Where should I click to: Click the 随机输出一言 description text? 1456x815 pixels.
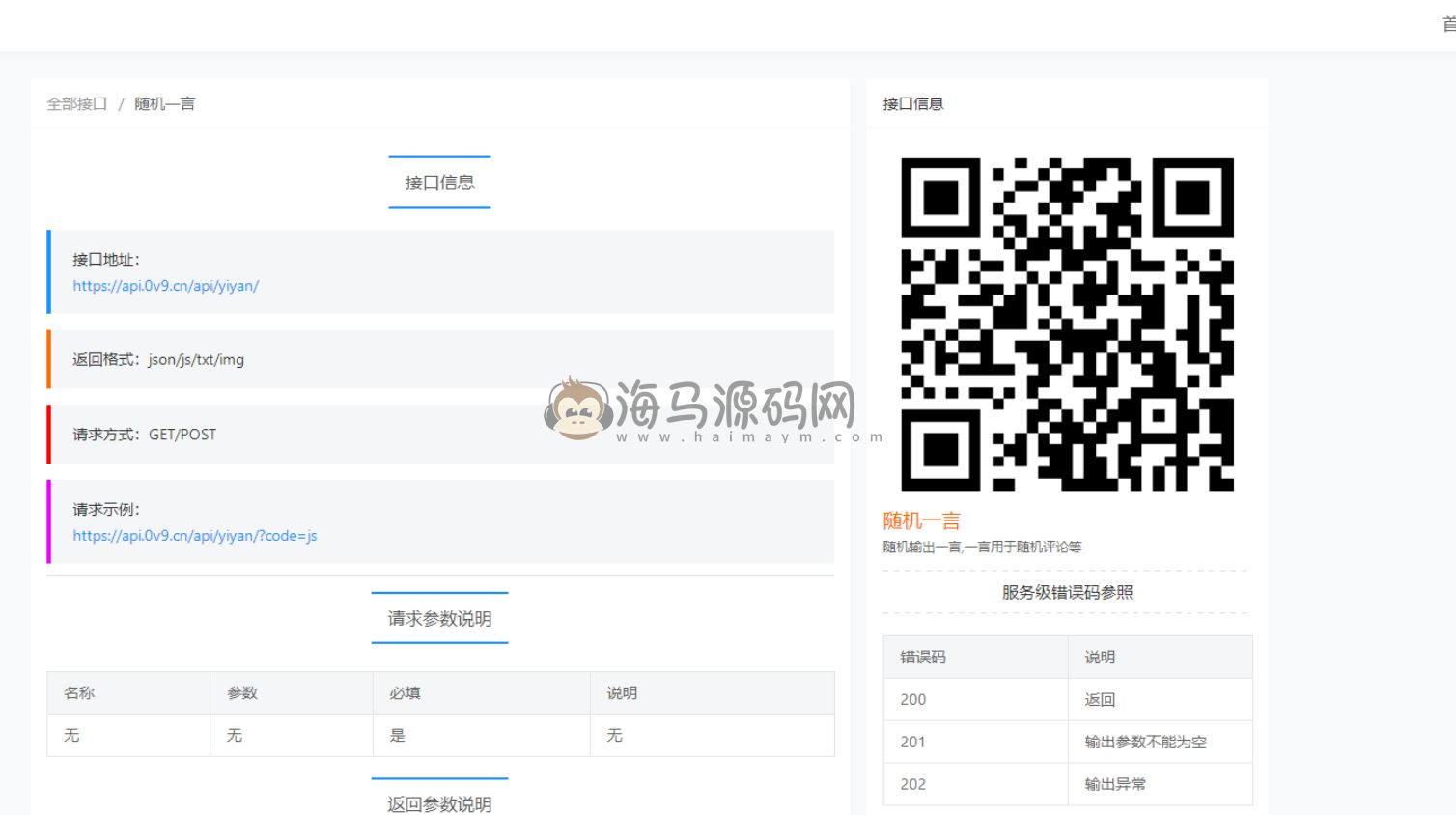pyautogui.click(x=982, y=547)
